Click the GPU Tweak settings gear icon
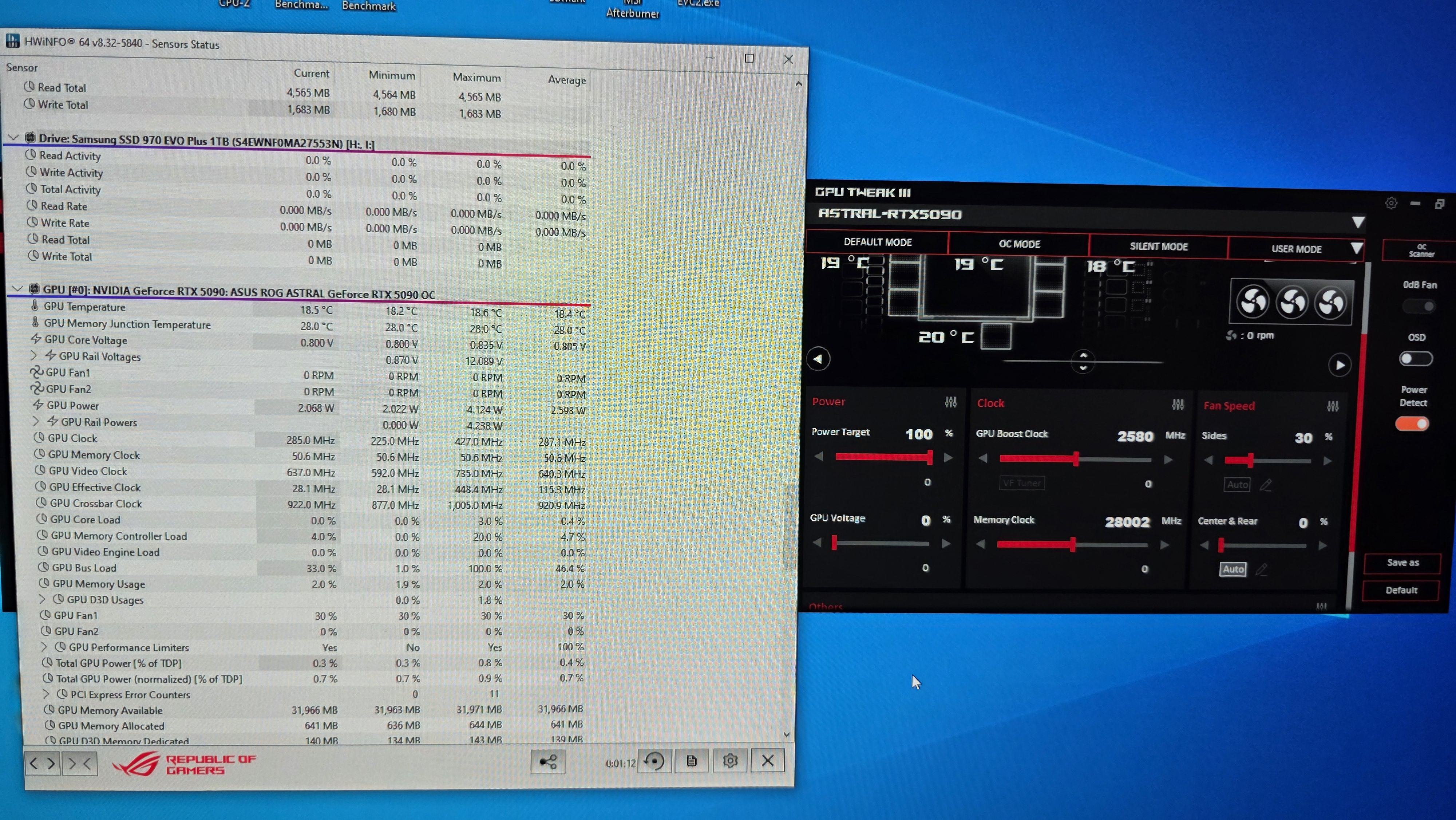Image resolution: width=1456 pixels, height=820 pixels. (1391, 203)
